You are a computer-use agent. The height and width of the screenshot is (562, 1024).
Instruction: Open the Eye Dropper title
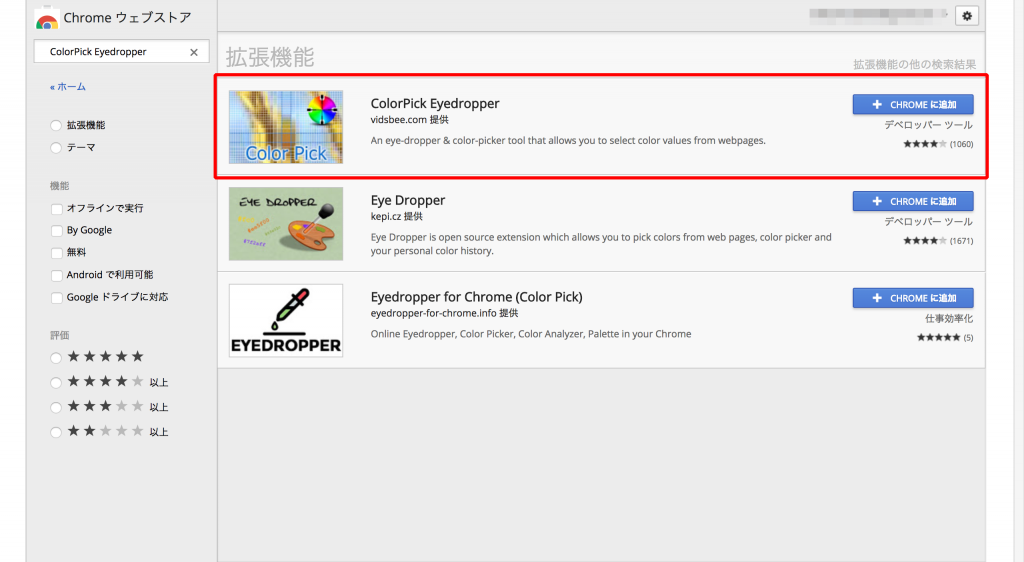(408, 200)
